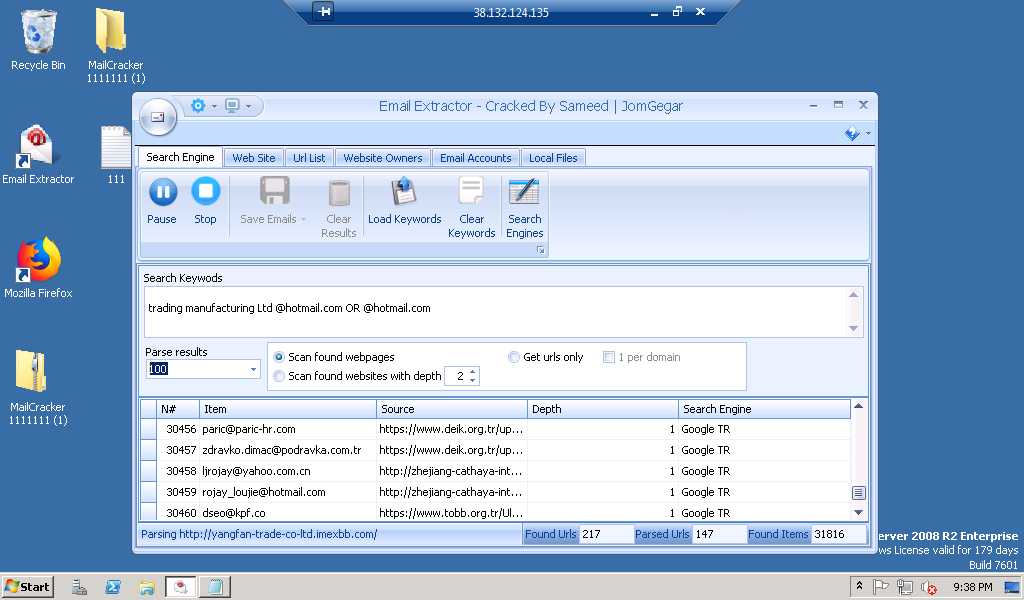Select the top MailCracker 1111111 (1) folder
This screenshot has width=1024, height=600.
pos(116,46)
